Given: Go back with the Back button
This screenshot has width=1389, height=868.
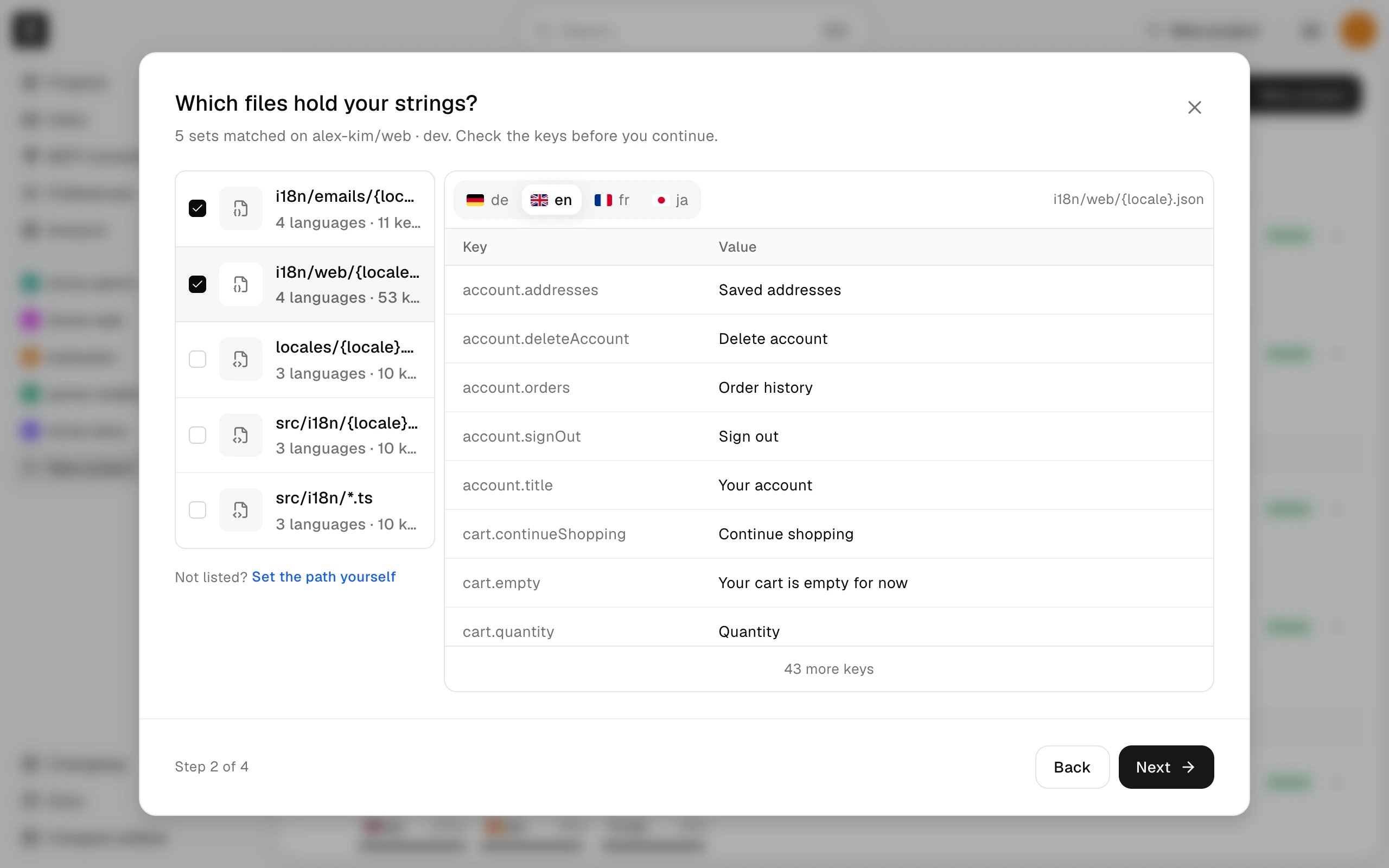Looking at the screenshot, I should [x=1072, y=767].
